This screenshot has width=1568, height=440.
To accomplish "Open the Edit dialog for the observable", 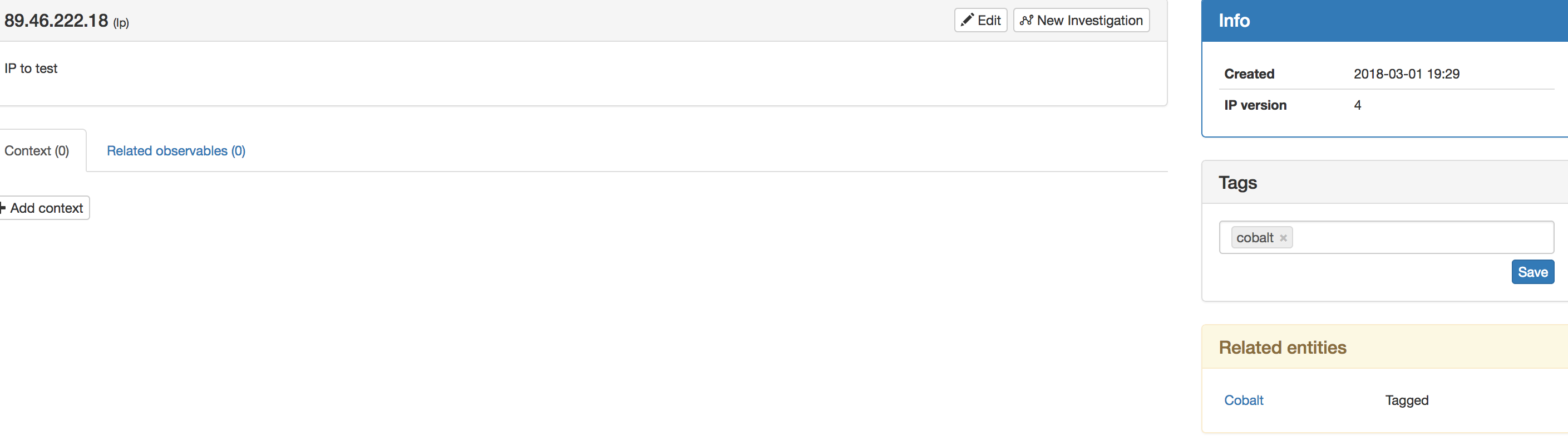I will (980, 19).
